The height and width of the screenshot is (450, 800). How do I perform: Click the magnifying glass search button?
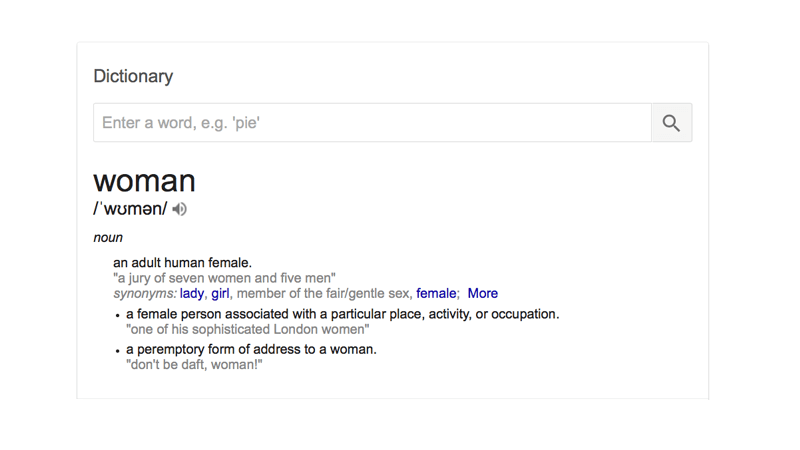671,123
